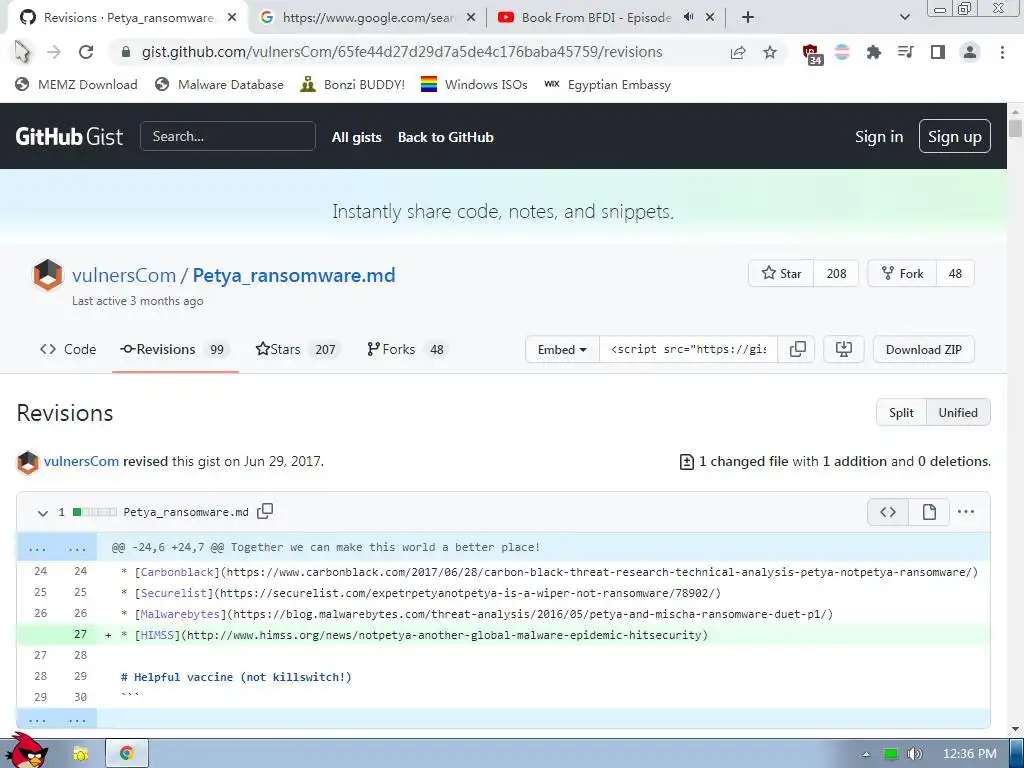Open the Petya_ransomware.md title link
Image resolution: width=1024 pixels, height=768 pixels.
(294, 276)
